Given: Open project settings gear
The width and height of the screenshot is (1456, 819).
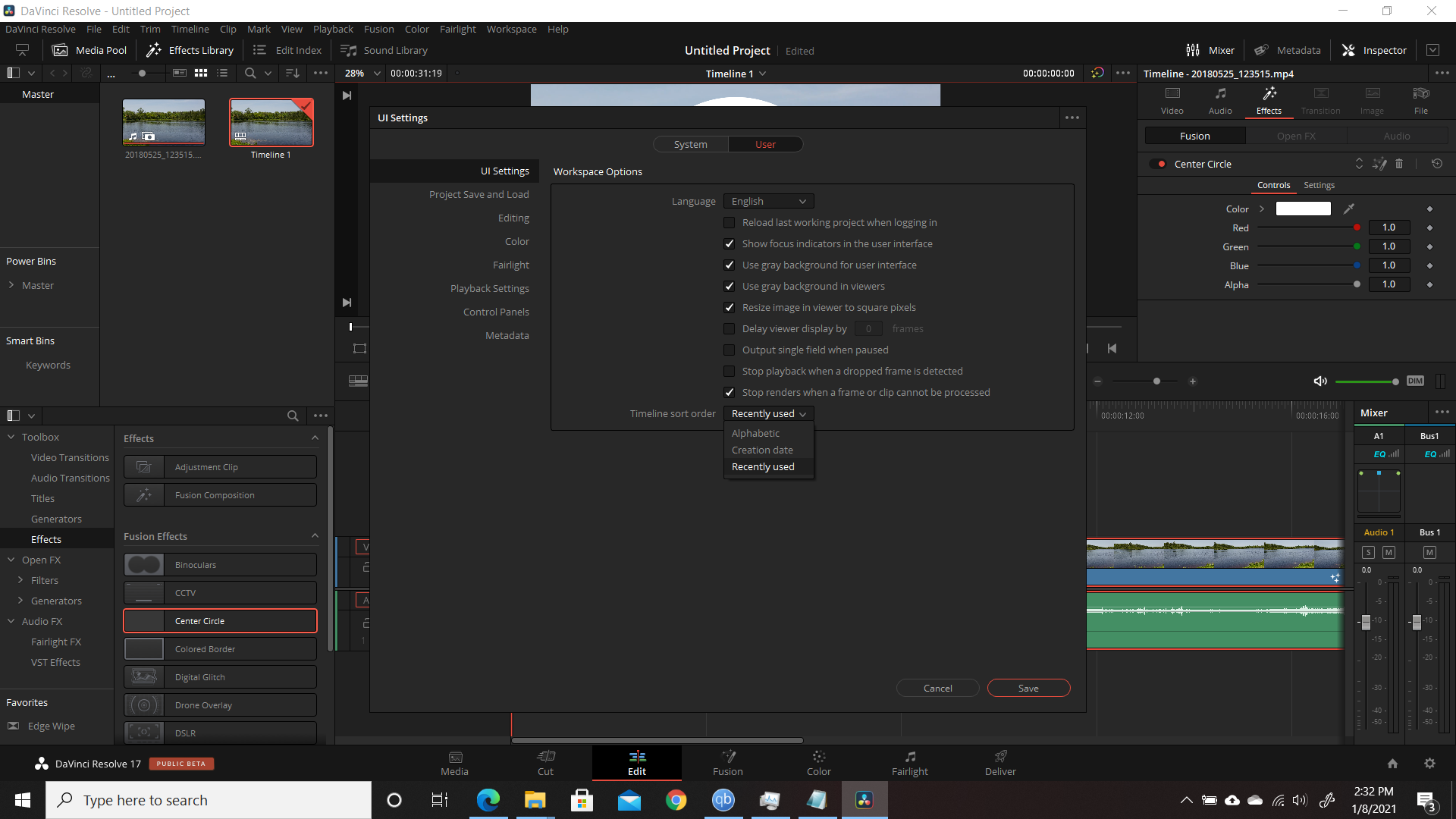Looking at the screenshot, I should [x=1429, y=764].
